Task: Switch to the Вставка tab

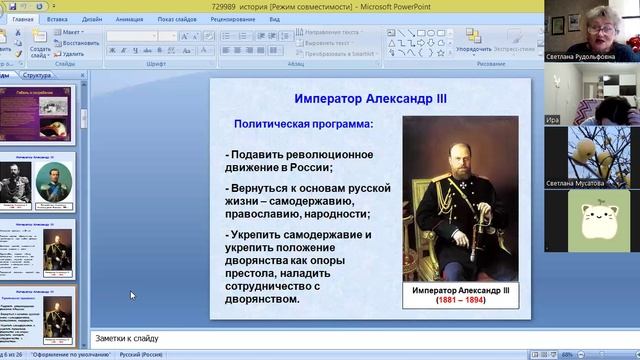Action: pos(57,19)
